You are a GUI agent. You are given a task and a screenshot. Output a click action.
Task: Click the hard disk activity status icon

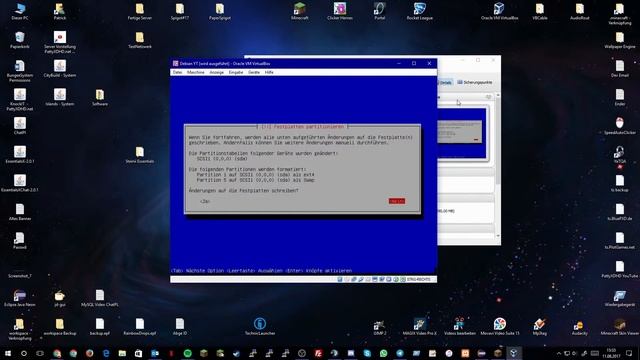tap(340, 279)
